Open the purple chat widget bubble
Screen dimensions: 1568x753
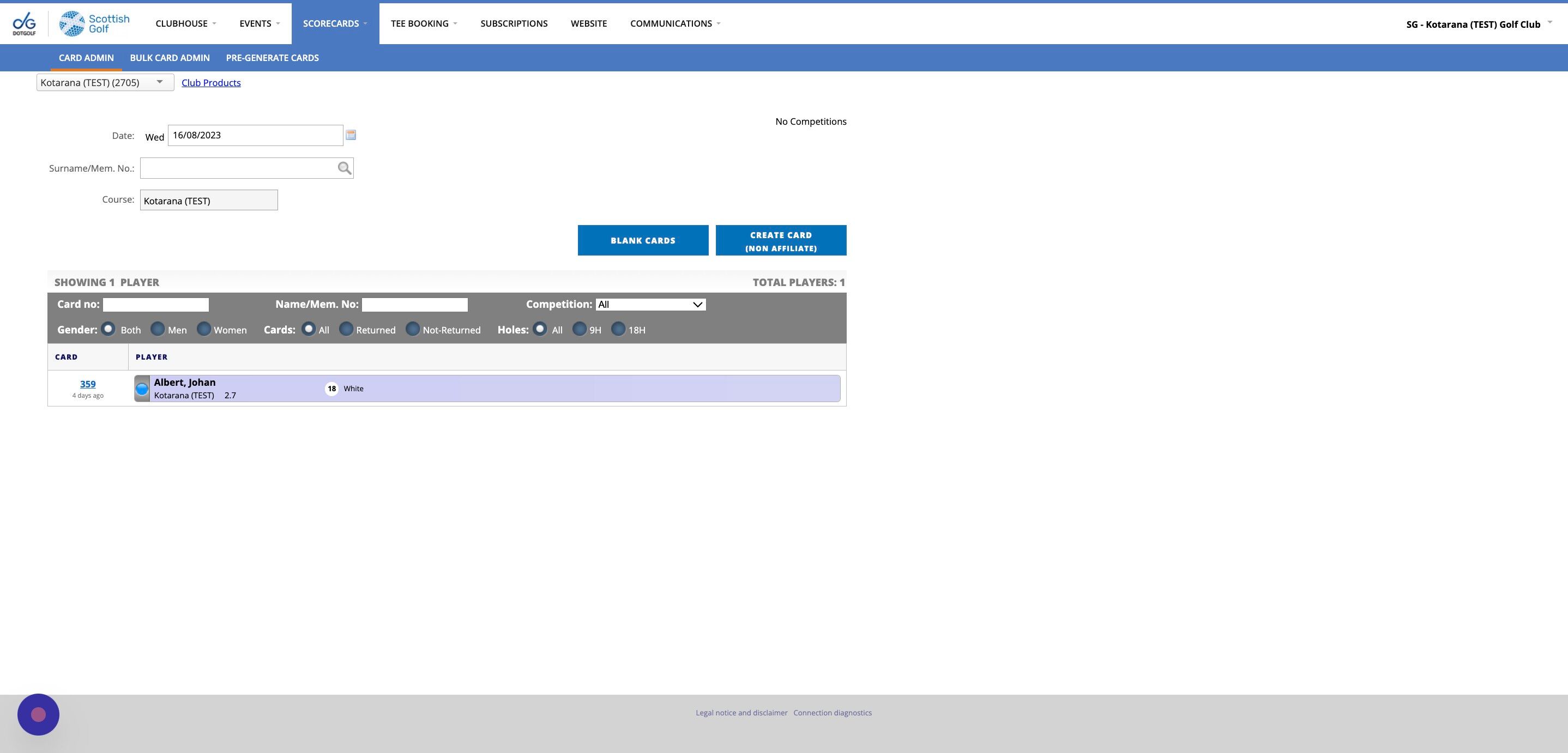click(38, 714)
